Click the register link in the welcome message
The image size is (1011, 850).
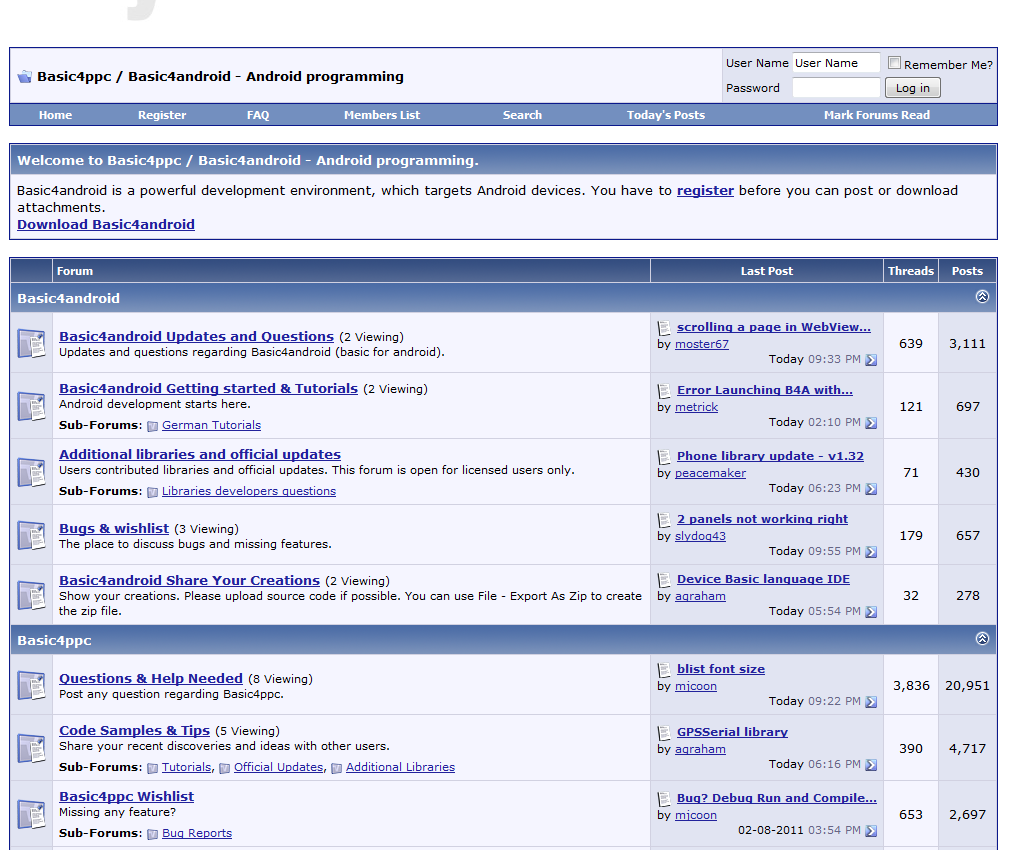705,190
